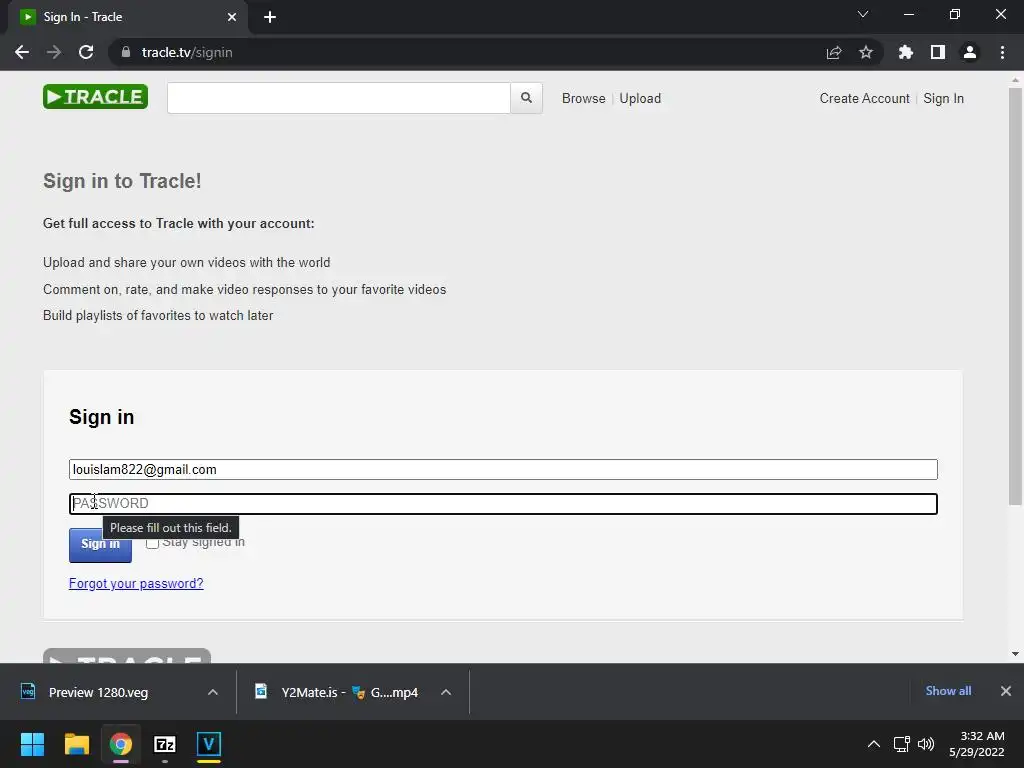Check the Stay signed in checkbox
The height and width of the screenshot is (768, 1024).
tap(152, 543)
